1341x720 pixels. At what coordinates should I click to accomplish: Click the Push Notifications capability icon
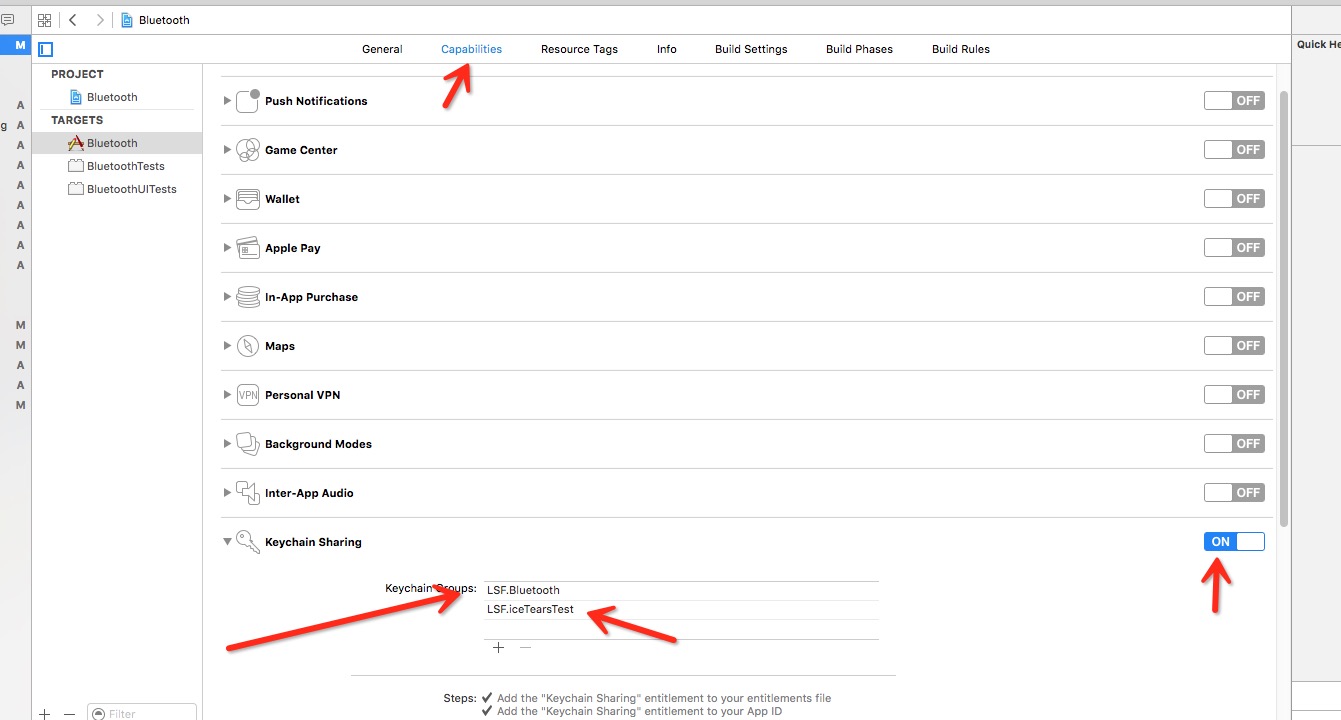(x=247, y=101)
